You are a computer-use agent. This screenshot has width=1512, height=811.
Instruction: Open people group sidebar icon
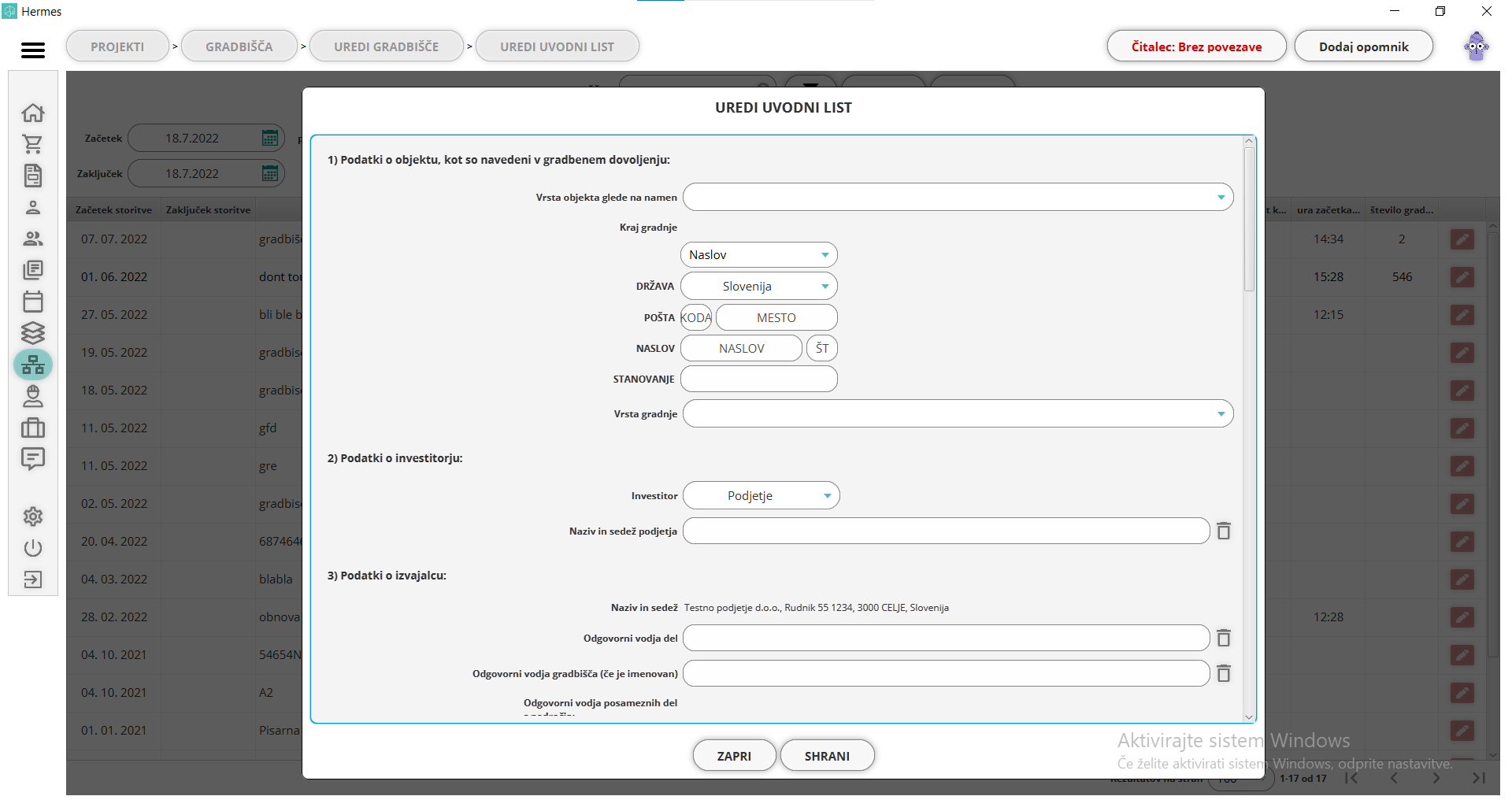click(33, 239)
